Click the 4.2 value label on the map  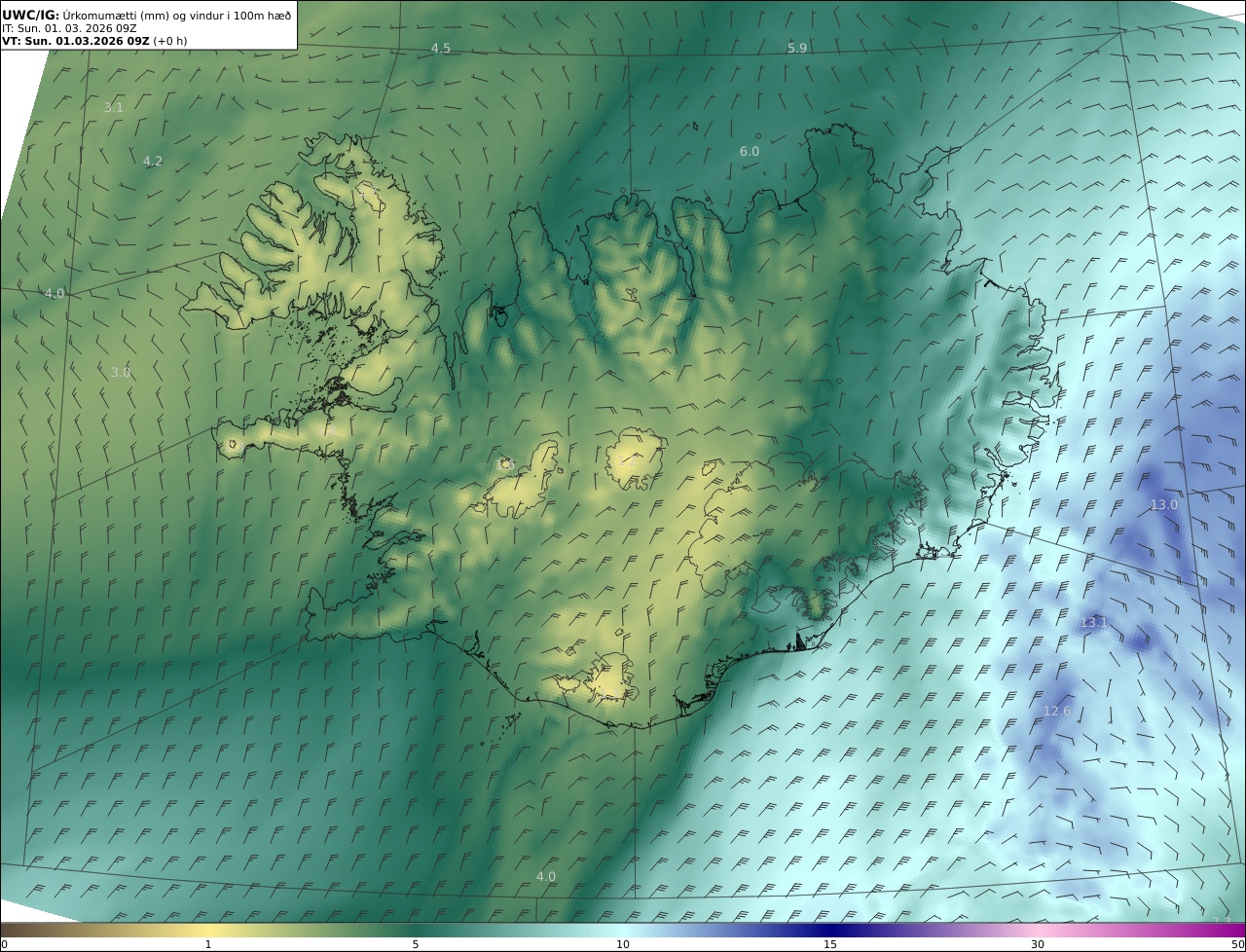[153, 161]
